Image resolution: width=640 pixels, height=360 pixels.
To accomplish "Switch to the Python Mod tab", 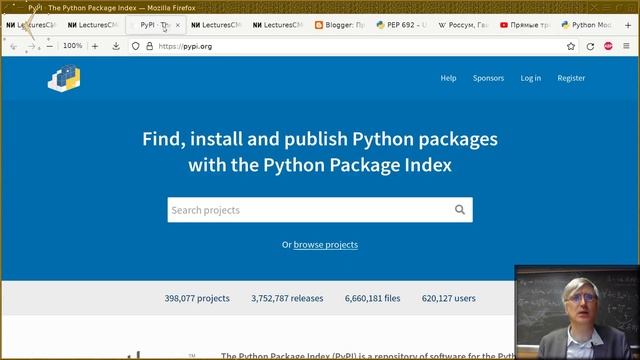I will [587, 25].
